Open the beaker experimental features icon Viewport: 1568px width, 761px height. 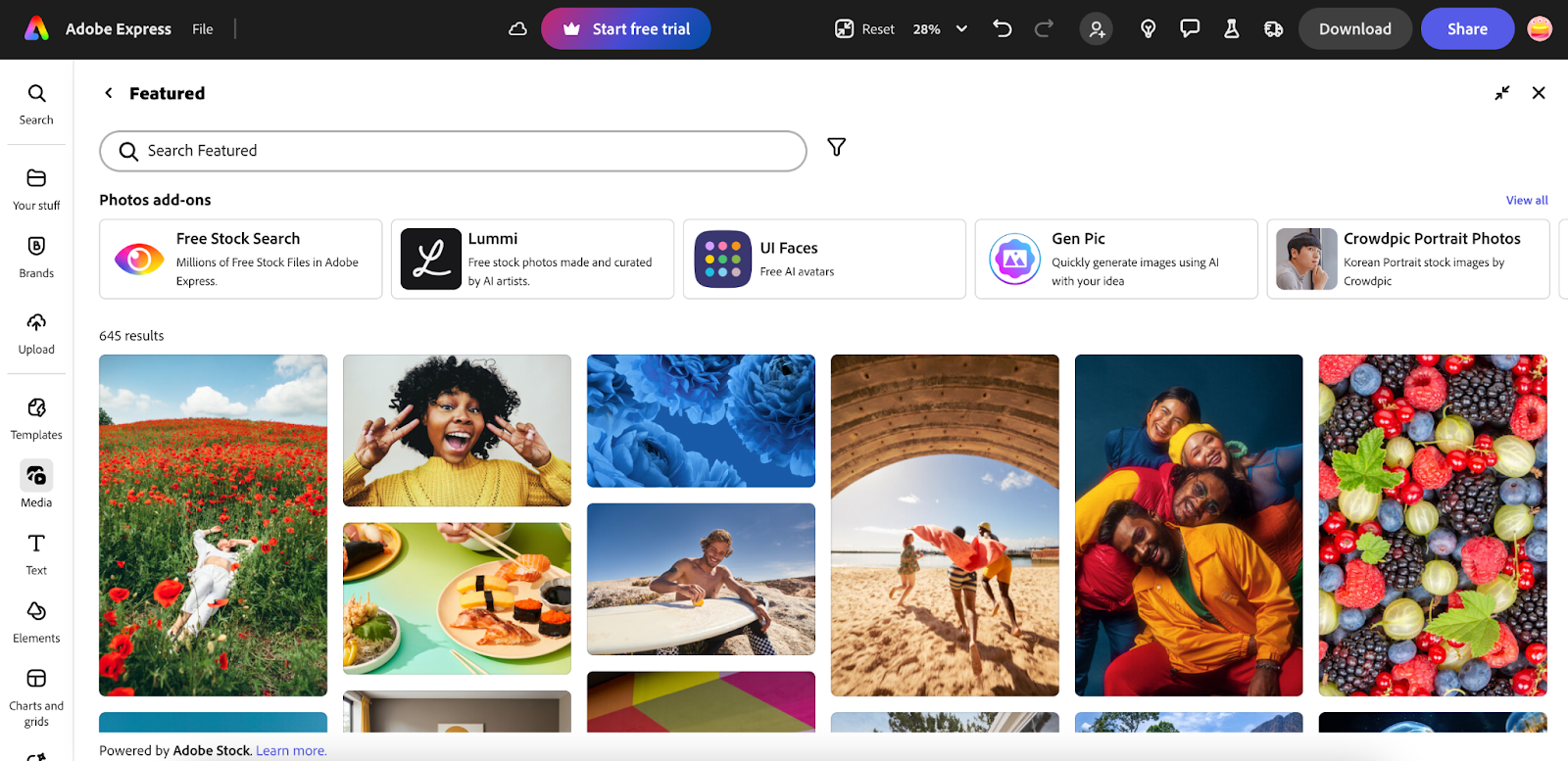coord(1232,29)
